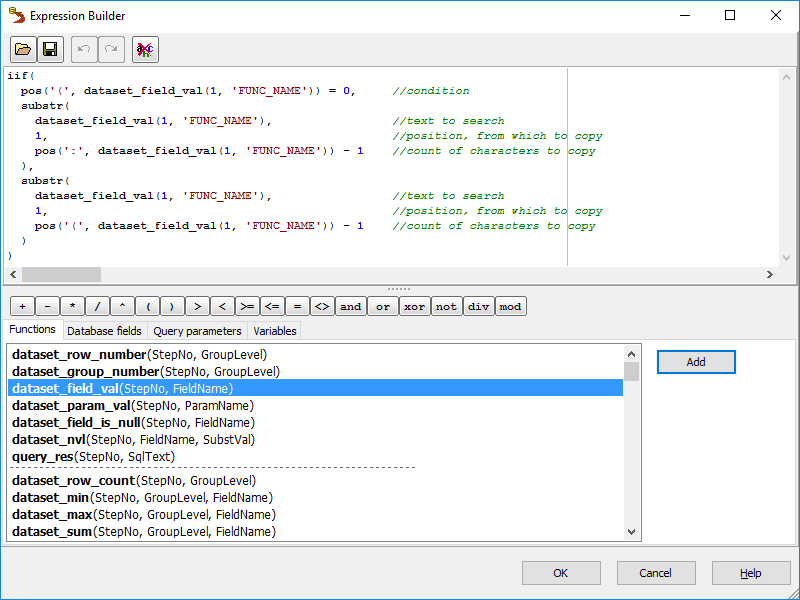Confirm with the OK button

(560, 573)
